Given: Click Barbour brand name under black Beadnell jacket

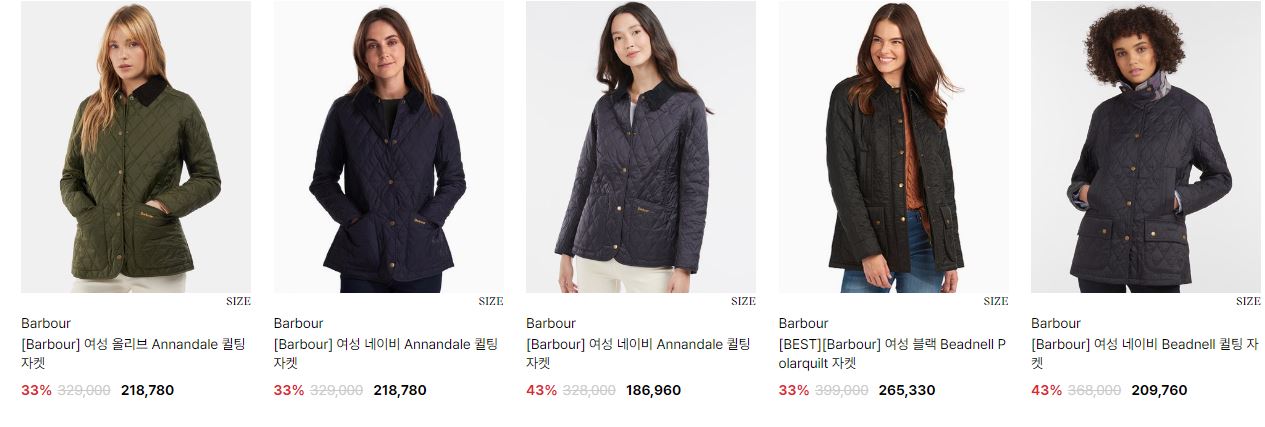Looking at the screenshot, I should pos(804,323).
